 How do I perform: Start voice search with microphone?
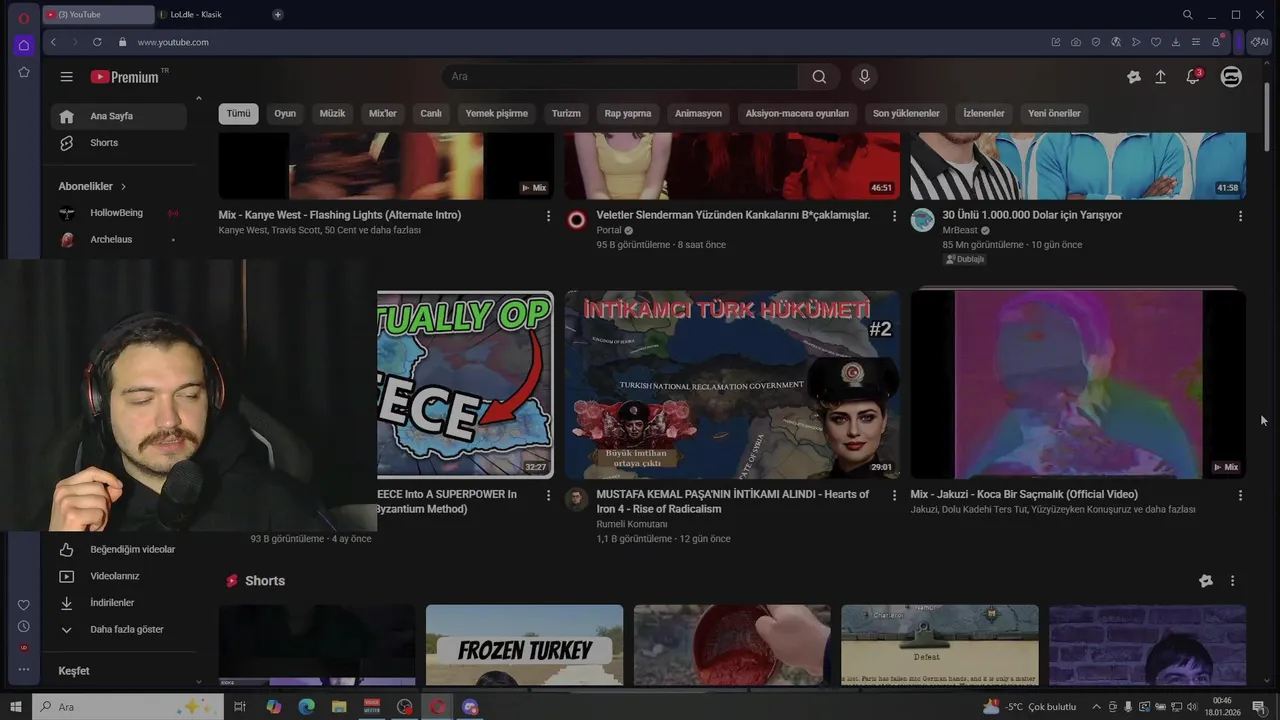click(x=864, y=77)
